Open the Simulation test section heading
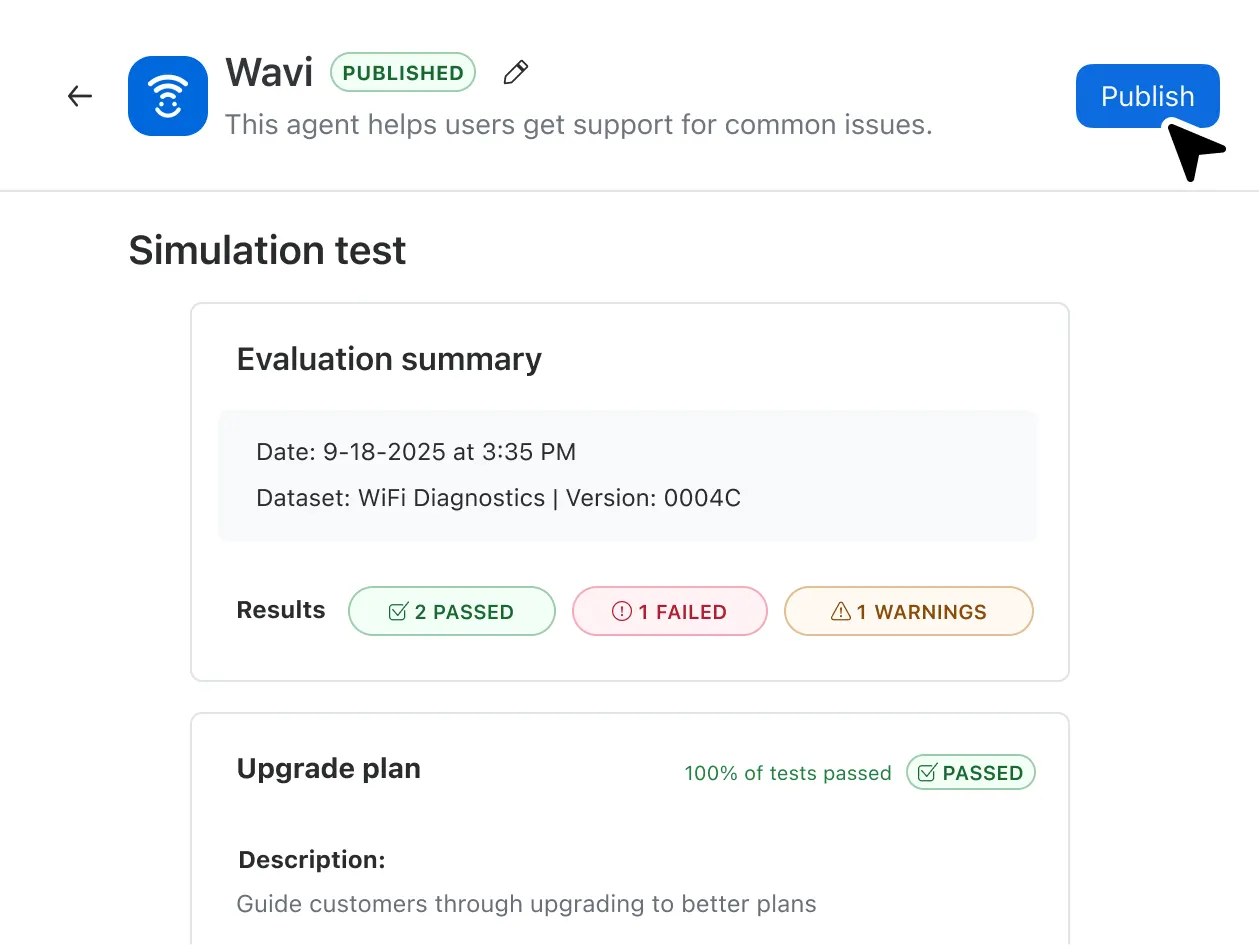Screen dimensions: 1259x945 pos(267,250)
